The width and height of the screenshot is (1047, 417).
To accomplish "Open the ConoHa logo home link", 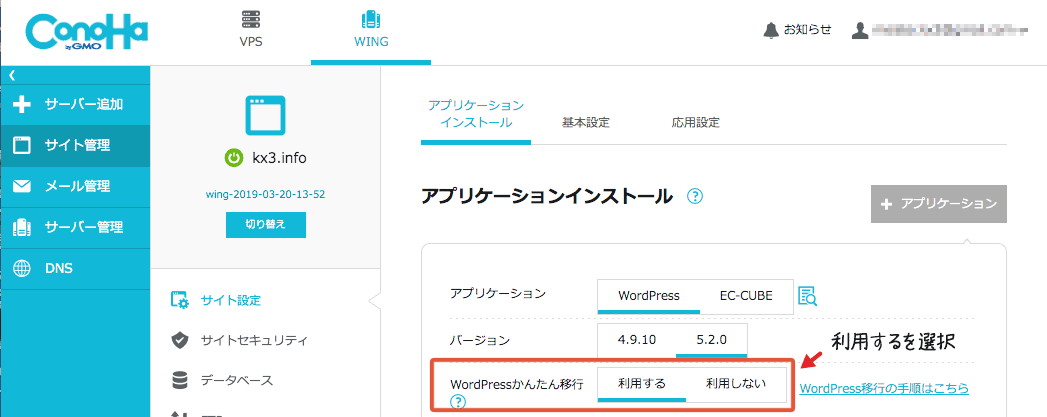I will [86, 33].
